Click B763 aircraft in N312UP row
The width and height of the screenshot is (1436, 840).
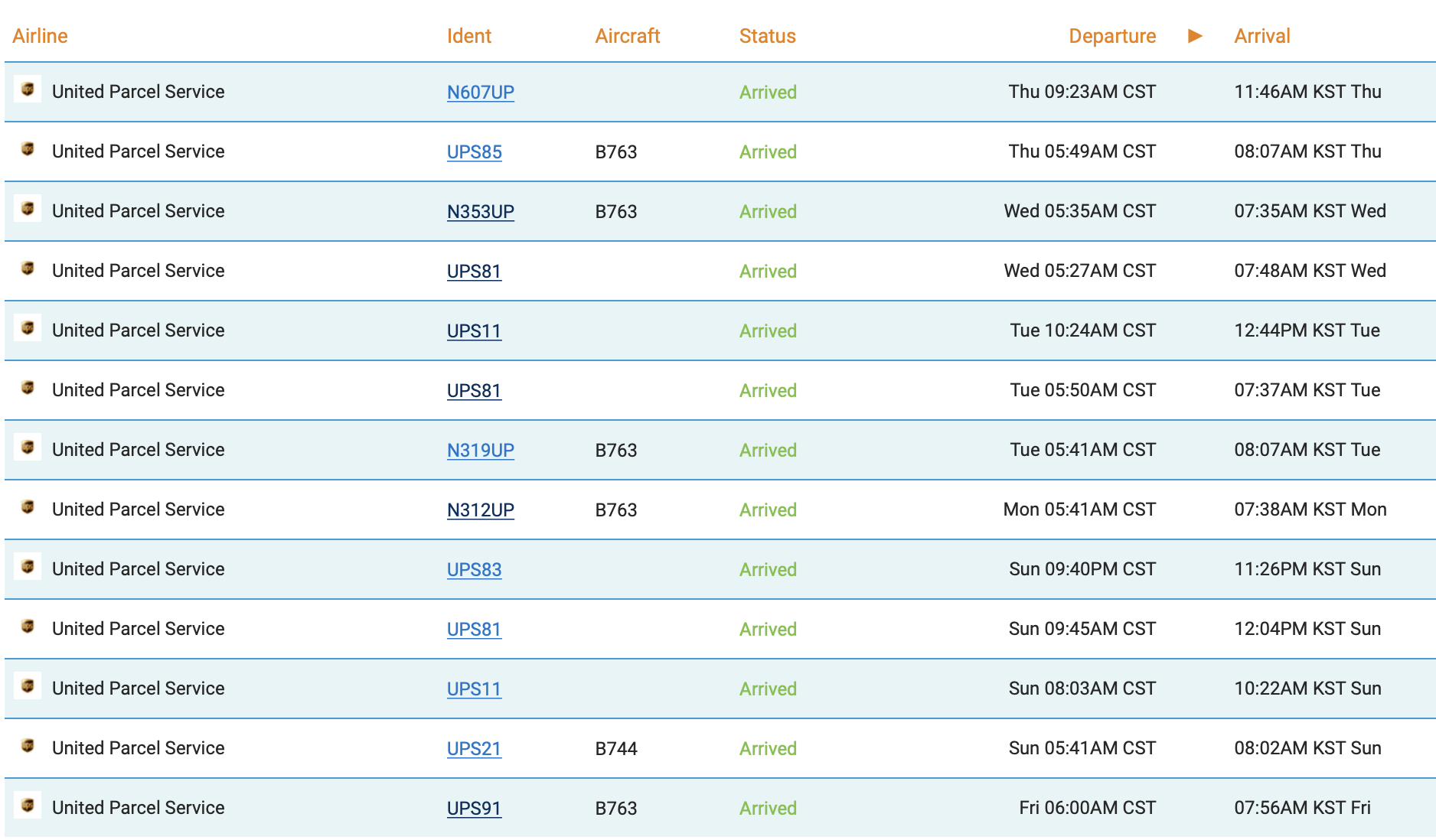616,510
